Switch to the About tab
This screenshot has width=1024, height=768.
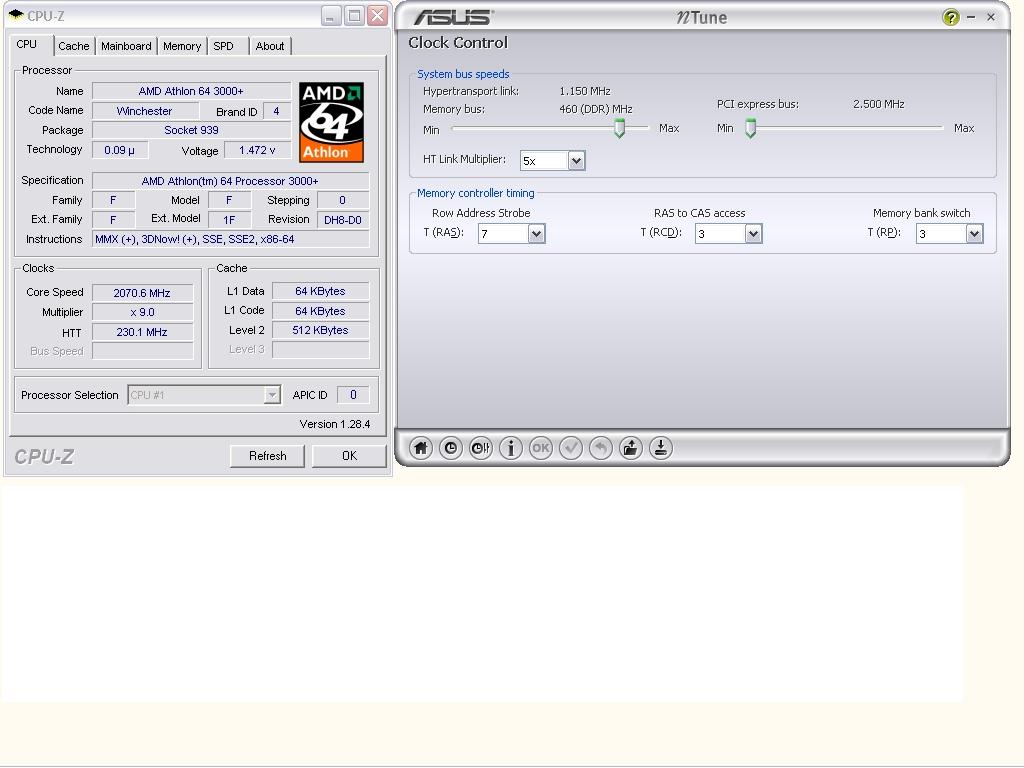point(270,46)
